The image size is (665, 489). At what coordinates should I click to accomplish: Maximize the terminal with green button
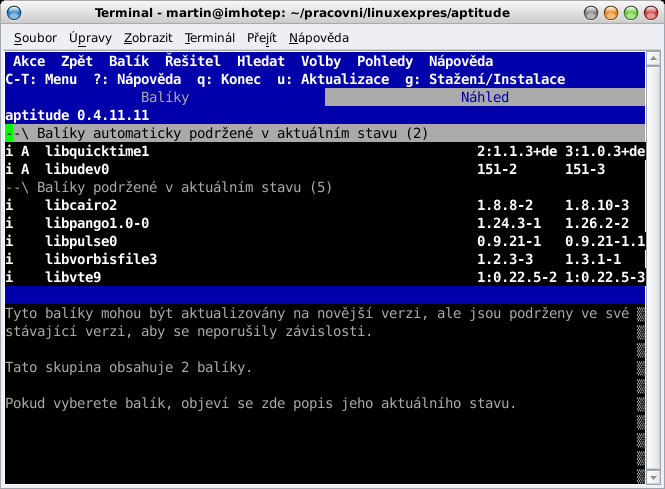[x=631, y=13]
